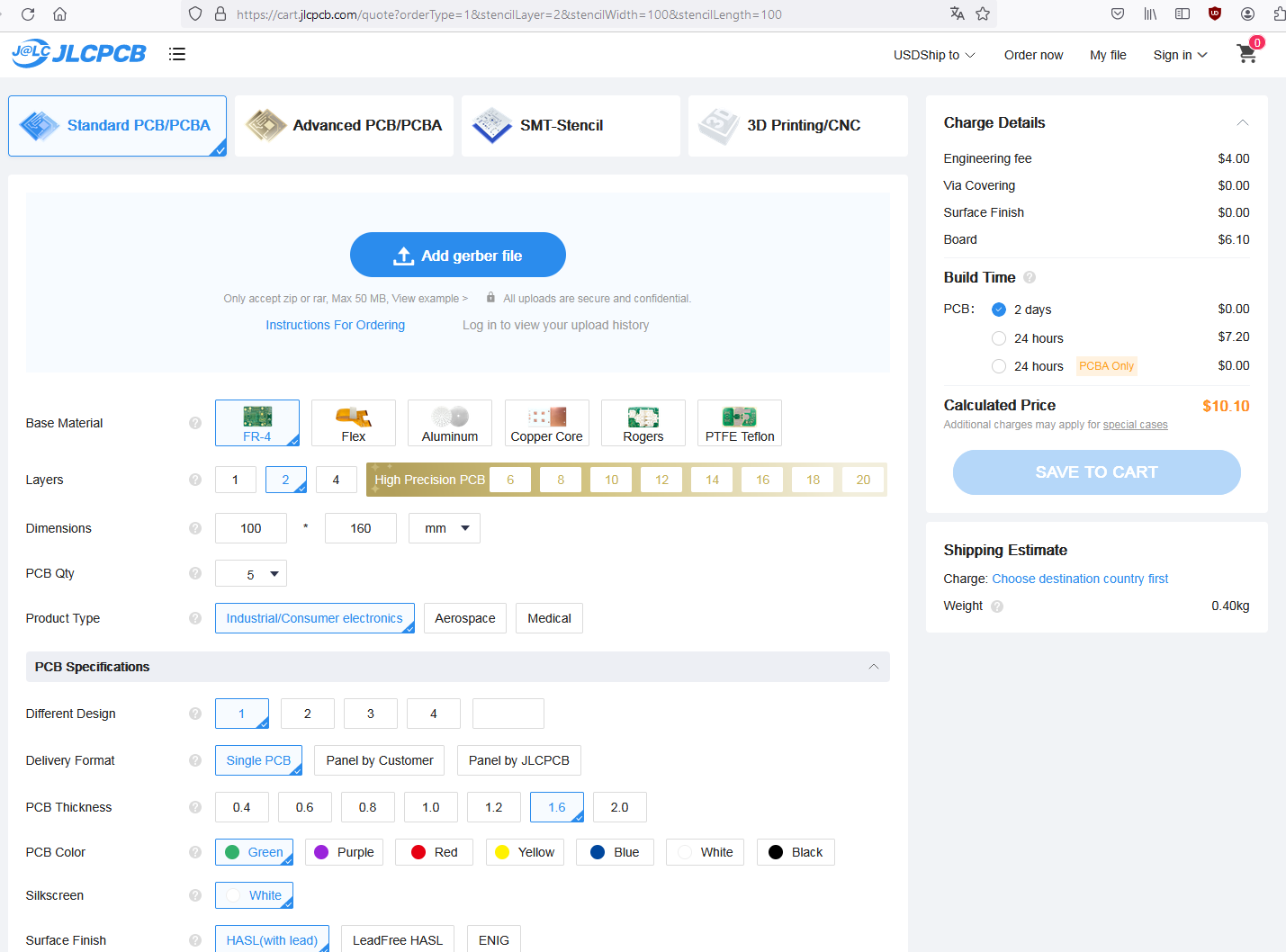The height and width of the screenshot is (952, 1286).
Task: Show help for Silkscreen
Action: click(x=195, y=895)
